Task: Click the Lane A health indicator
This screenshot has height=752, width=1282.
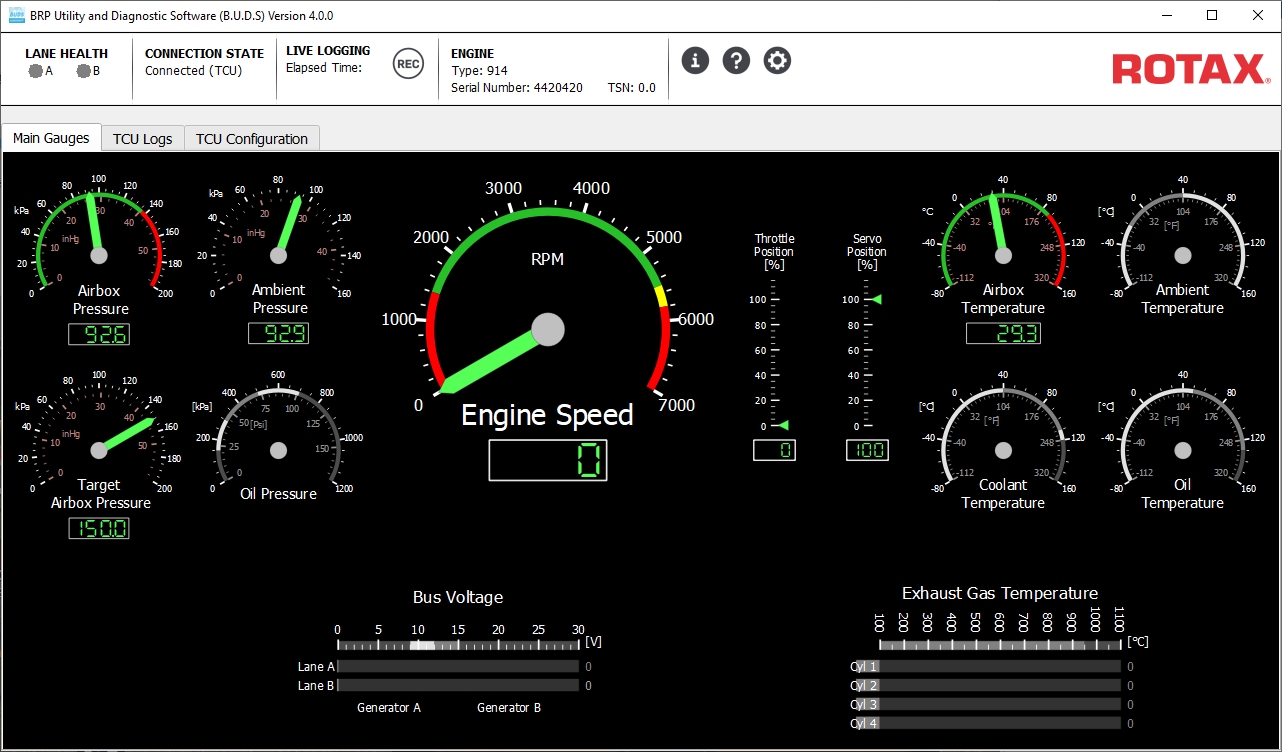Action: pos(36,71)
